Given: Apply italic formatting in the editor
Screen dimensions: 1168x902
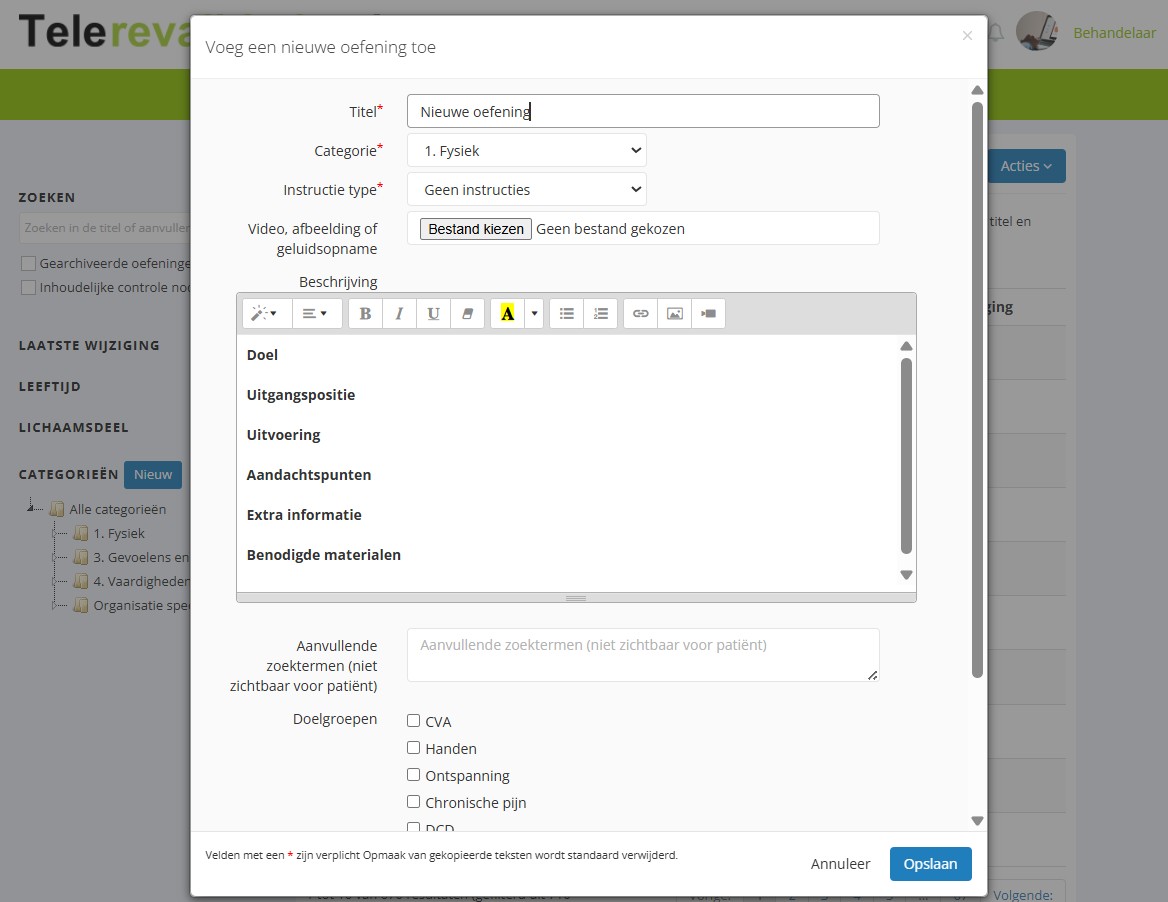Looking at the screenshot, I should click(399, 314).
